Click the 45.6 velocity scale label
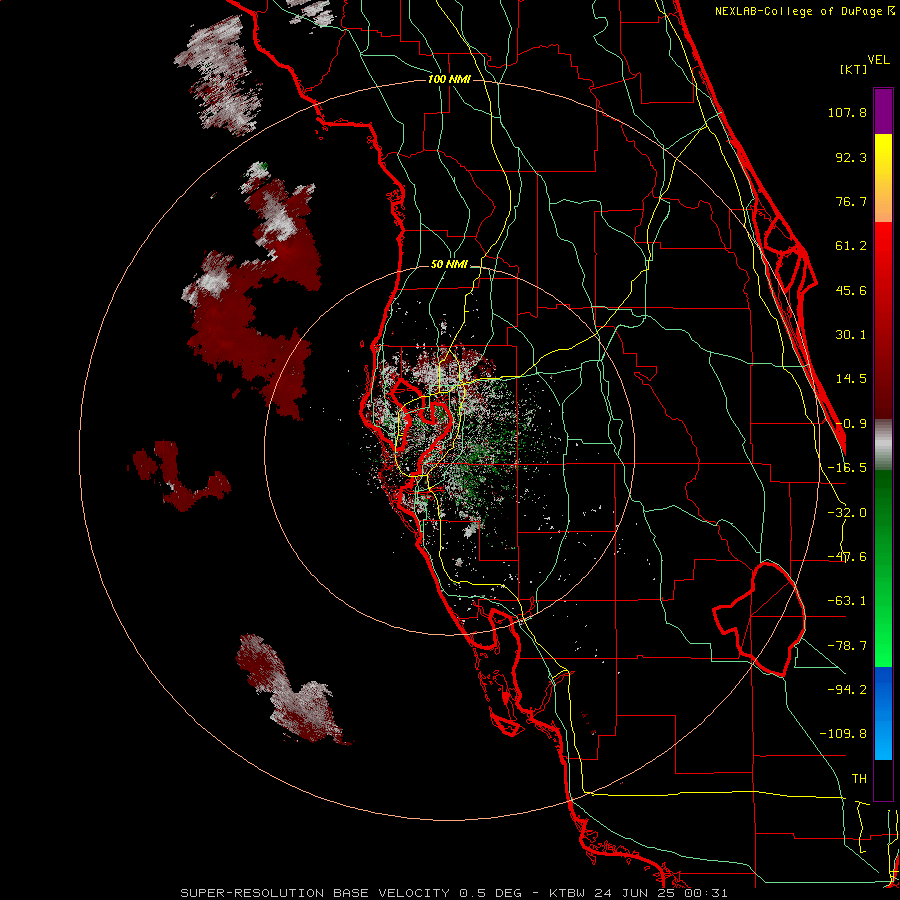 click(851, 290)
